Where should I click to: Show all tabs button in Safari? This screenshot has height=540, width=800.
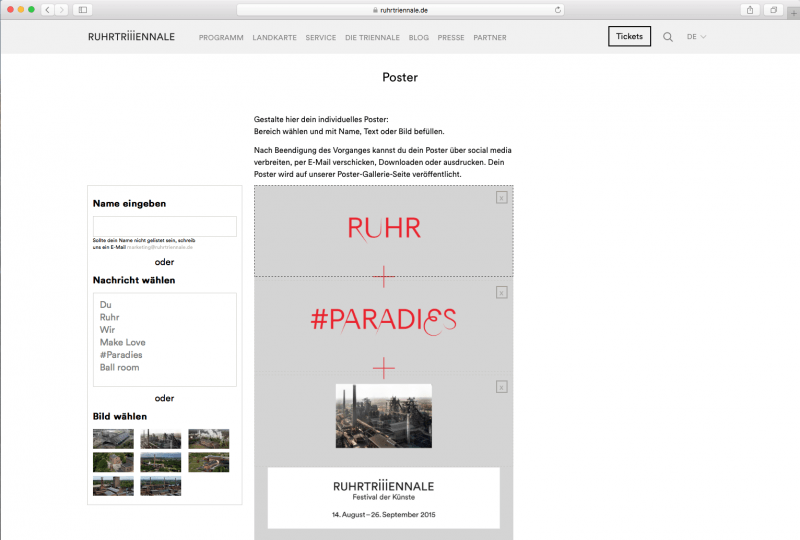tap(773, 10)
